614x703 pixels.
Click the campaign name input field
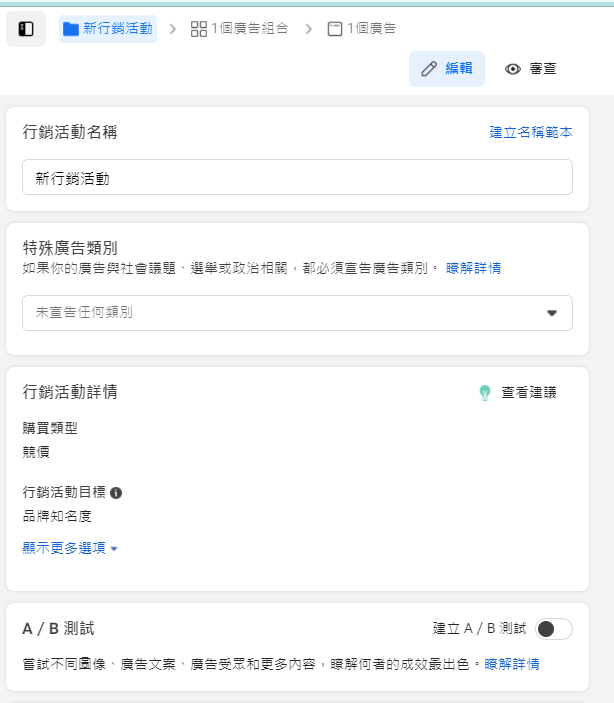click(x=297, y=177)
